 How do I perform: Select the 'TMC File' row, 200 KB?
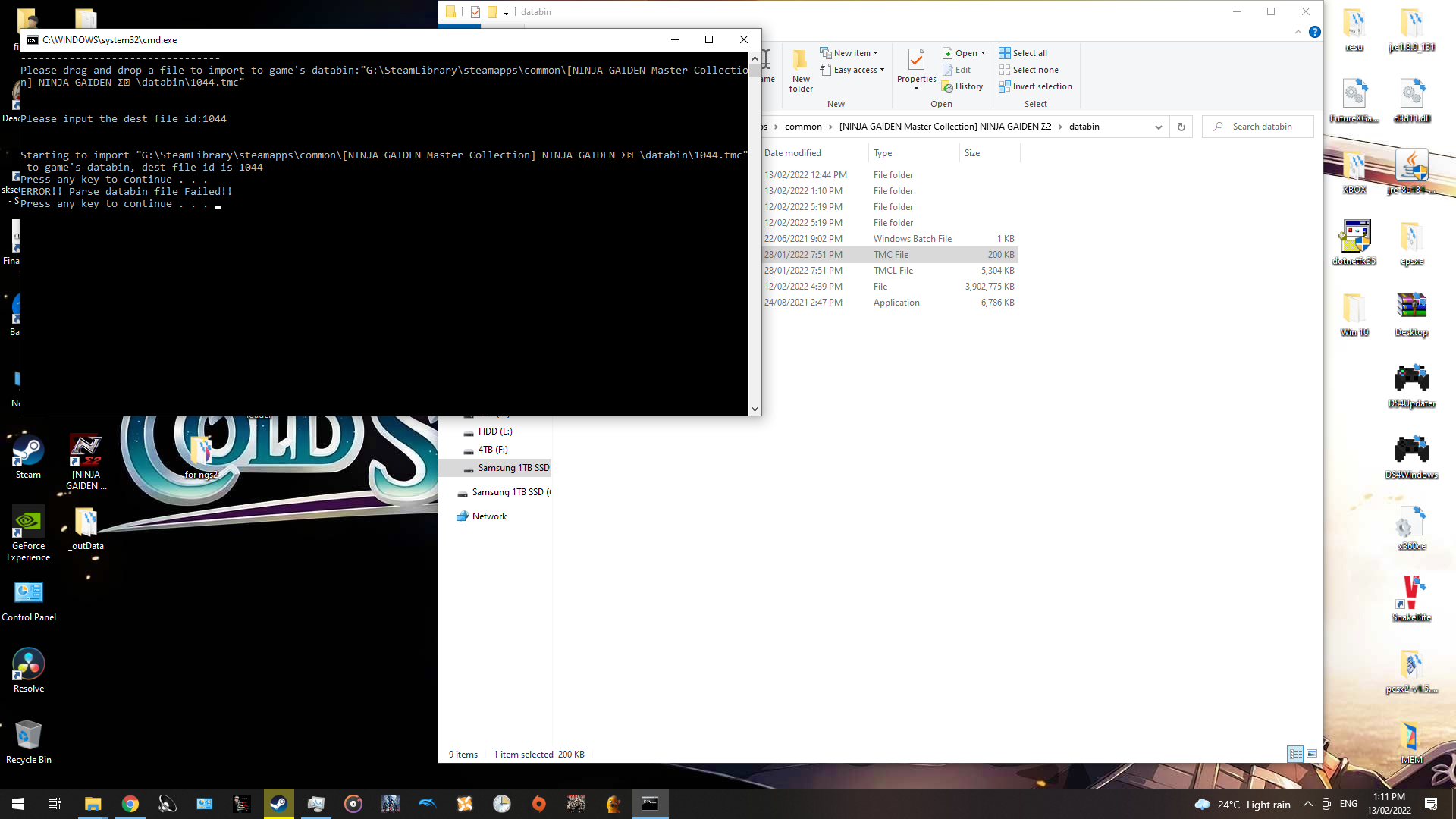tap(890, 255)
